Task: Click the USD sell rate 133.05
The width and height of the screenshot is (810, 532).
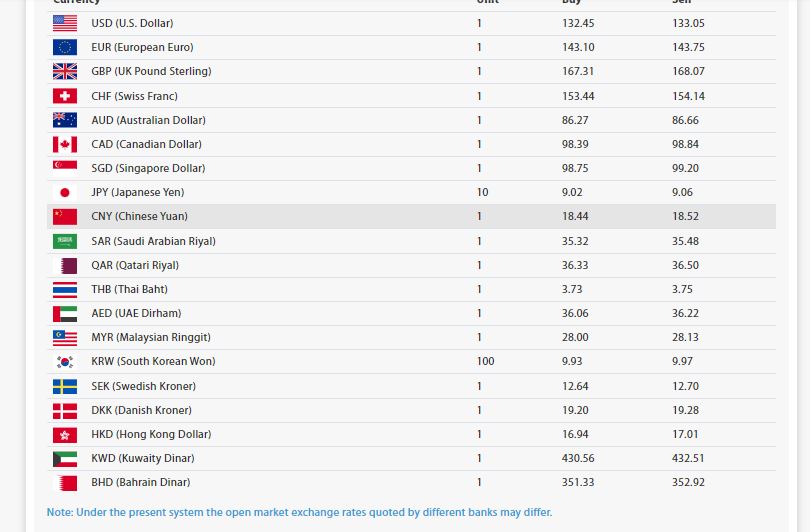Action: pos(688,23)
